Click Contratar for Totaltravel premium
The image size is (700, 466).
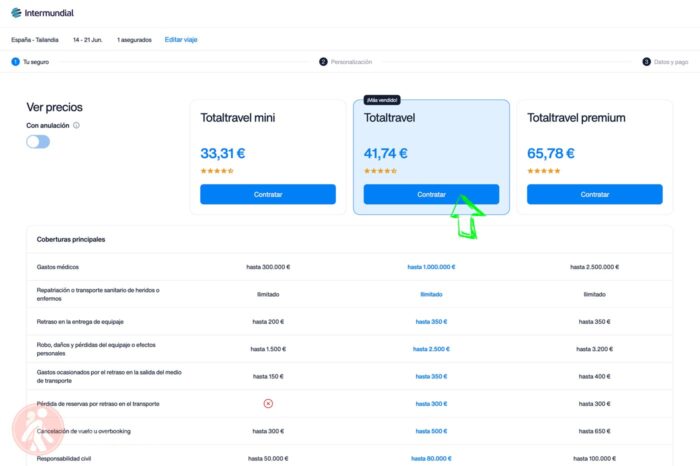point(595,194)
